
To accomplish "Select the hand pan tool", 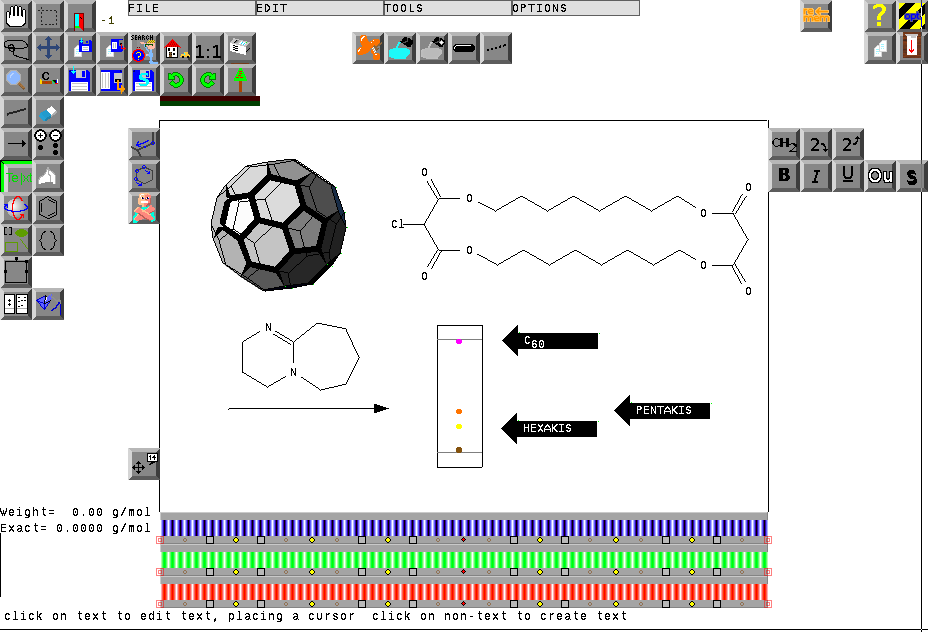I will (16, 16).
